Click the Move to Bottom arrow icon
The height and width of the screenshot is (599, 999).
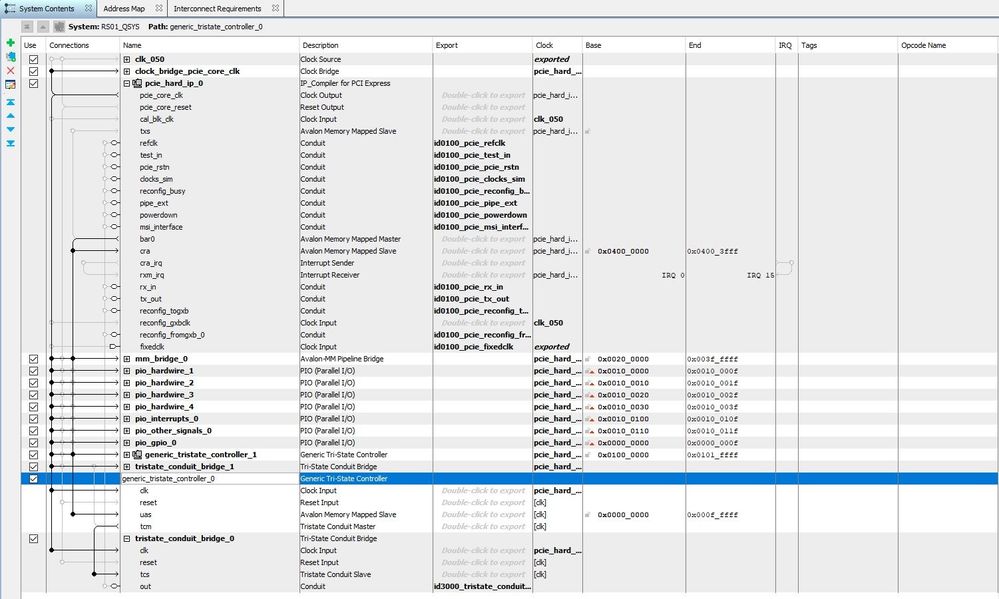10,143
